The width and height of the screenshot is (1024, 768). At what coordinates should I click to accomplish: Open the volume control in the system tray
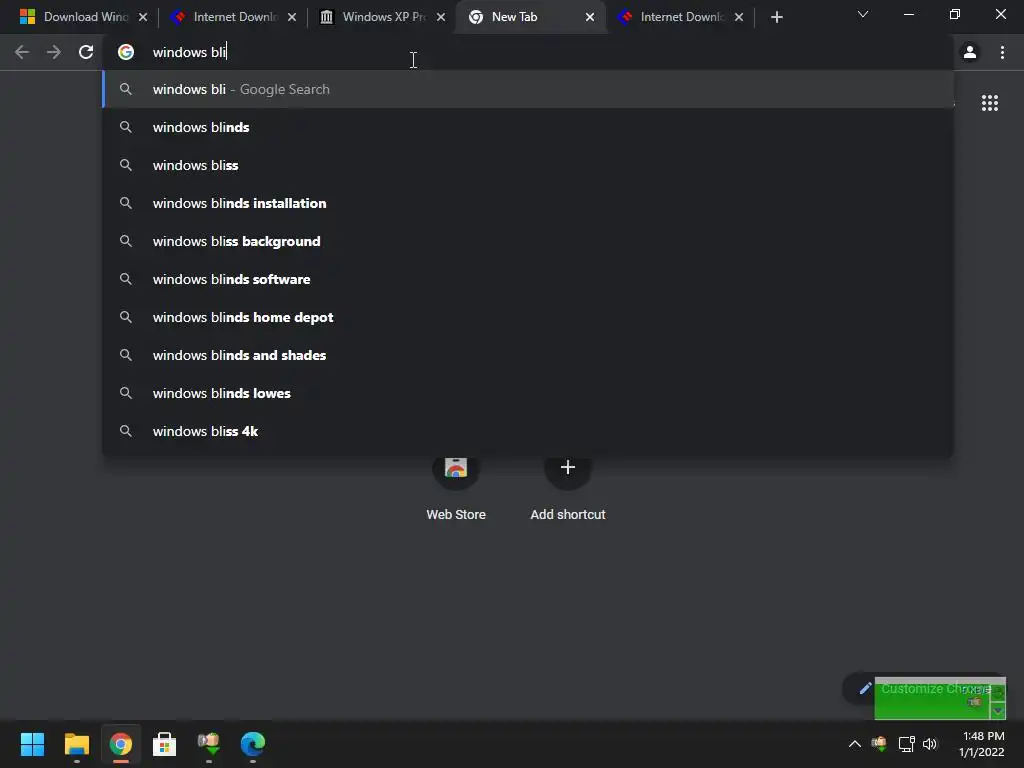(930, 744)
